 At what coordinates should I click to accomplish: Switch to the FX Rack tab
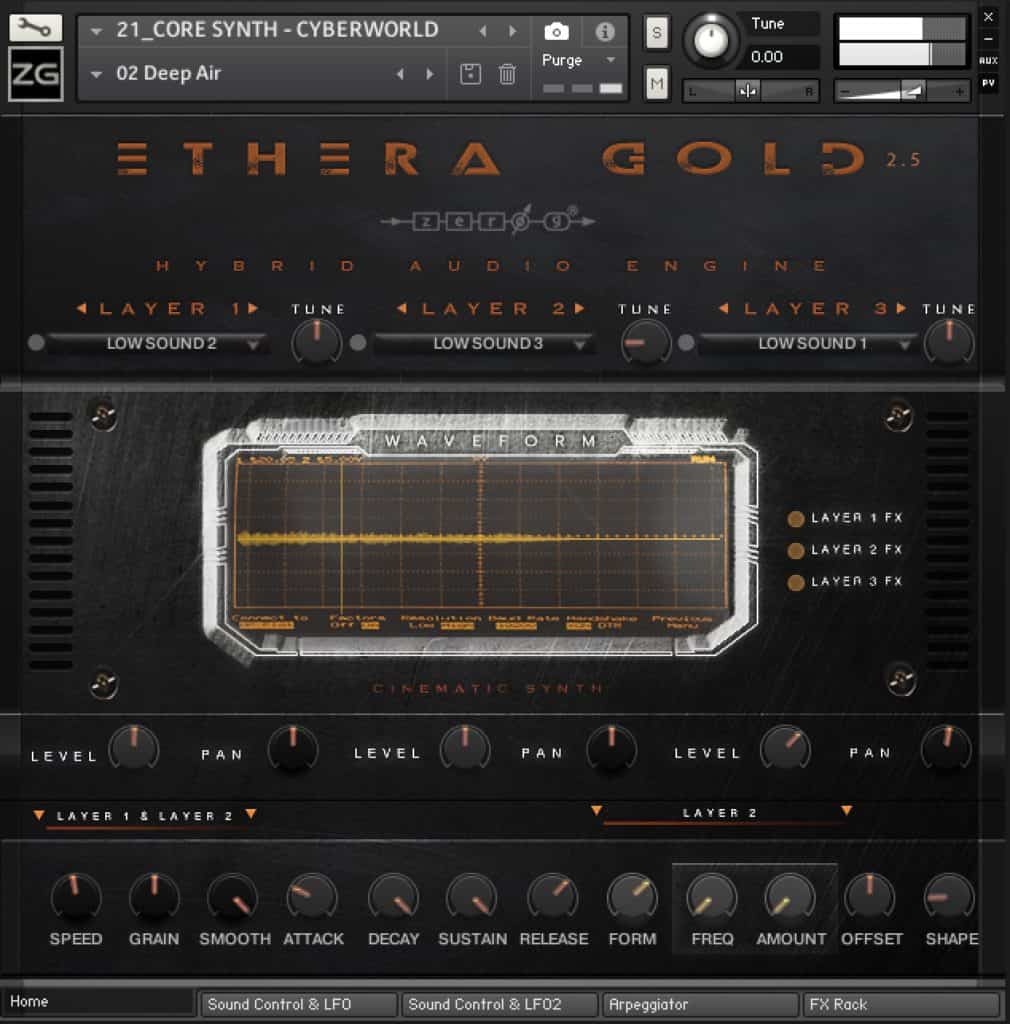901,1004
